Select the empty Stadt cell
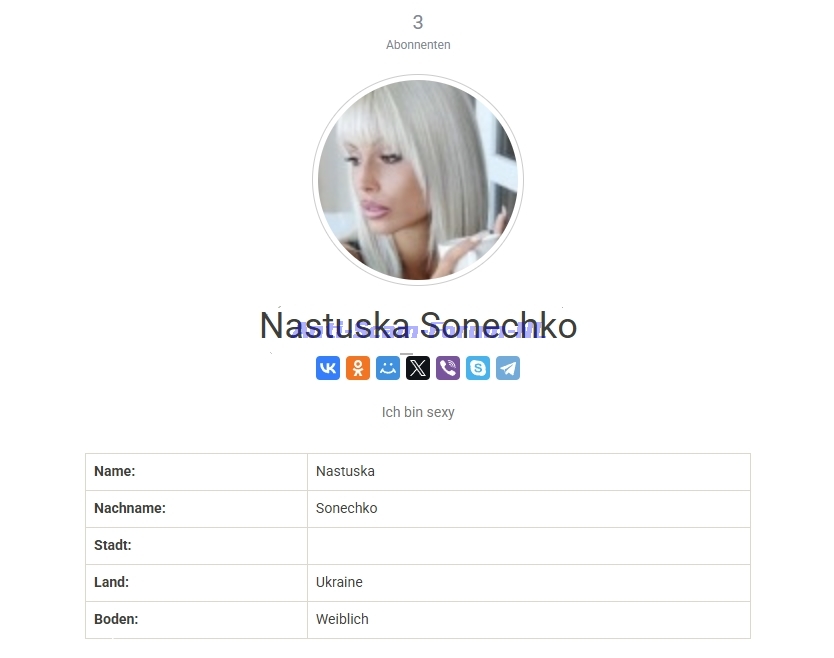Image resolution: width=834 pixels, height=658 pixels. pos(529,546)
